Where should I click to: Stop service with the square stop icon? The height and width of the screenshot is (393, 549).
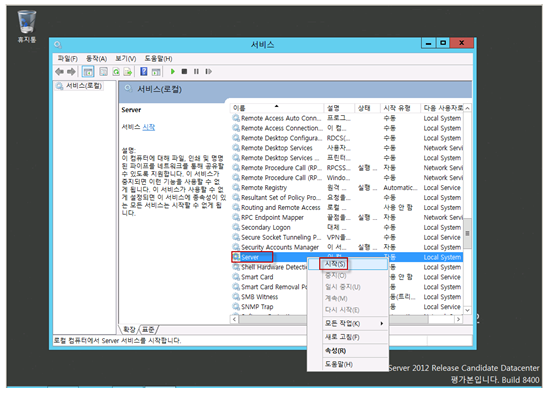pyautogui.click(x=185, y=71)
